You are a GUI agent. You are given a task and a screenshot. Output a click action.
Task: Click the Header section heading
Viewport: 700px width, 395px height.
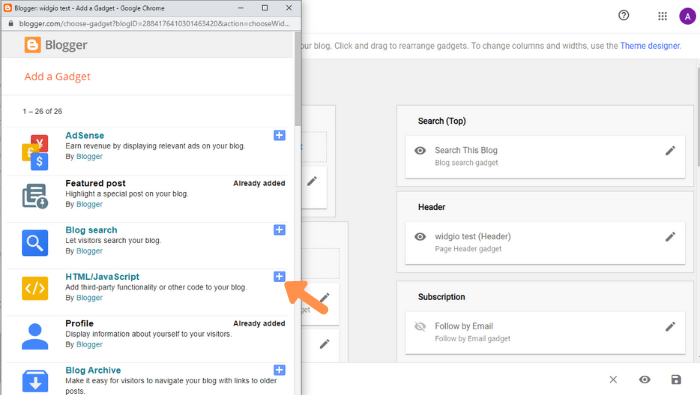432,207
